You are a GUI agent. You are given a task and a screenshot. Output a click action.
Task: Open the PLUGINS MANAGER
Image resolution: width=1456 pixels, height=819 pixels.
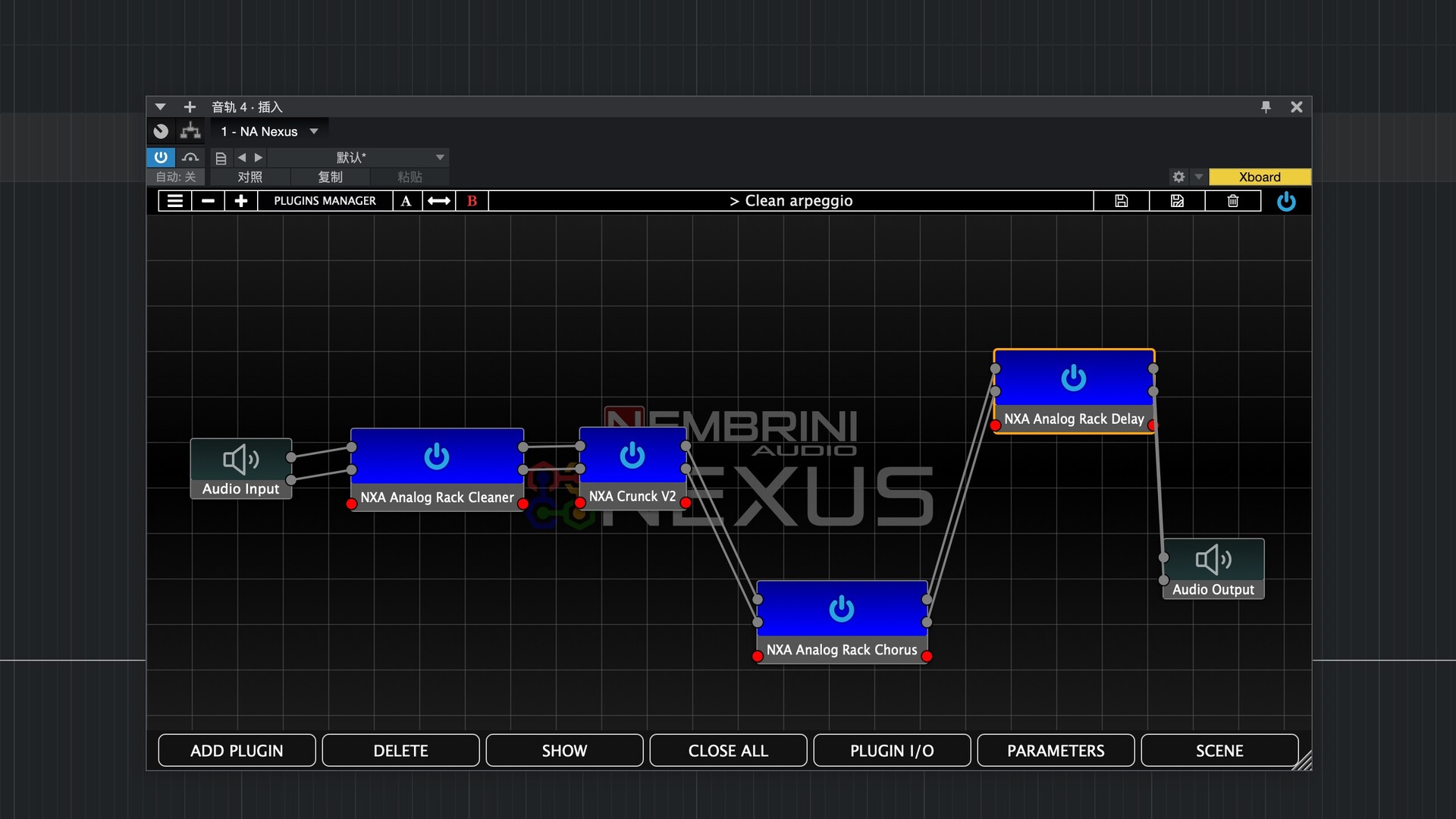[x=325, y=201]
